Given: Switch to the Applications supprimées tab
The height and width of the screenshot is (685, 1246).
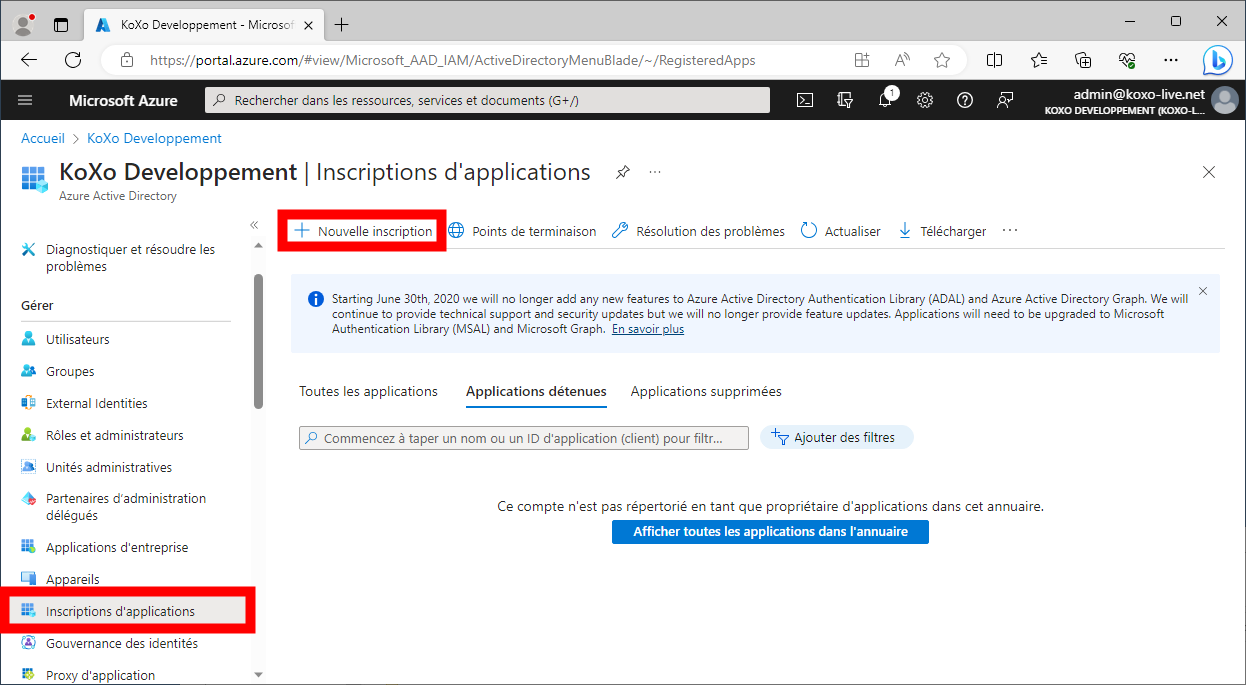Looking at the screenshot, I should tap(706, 391).
